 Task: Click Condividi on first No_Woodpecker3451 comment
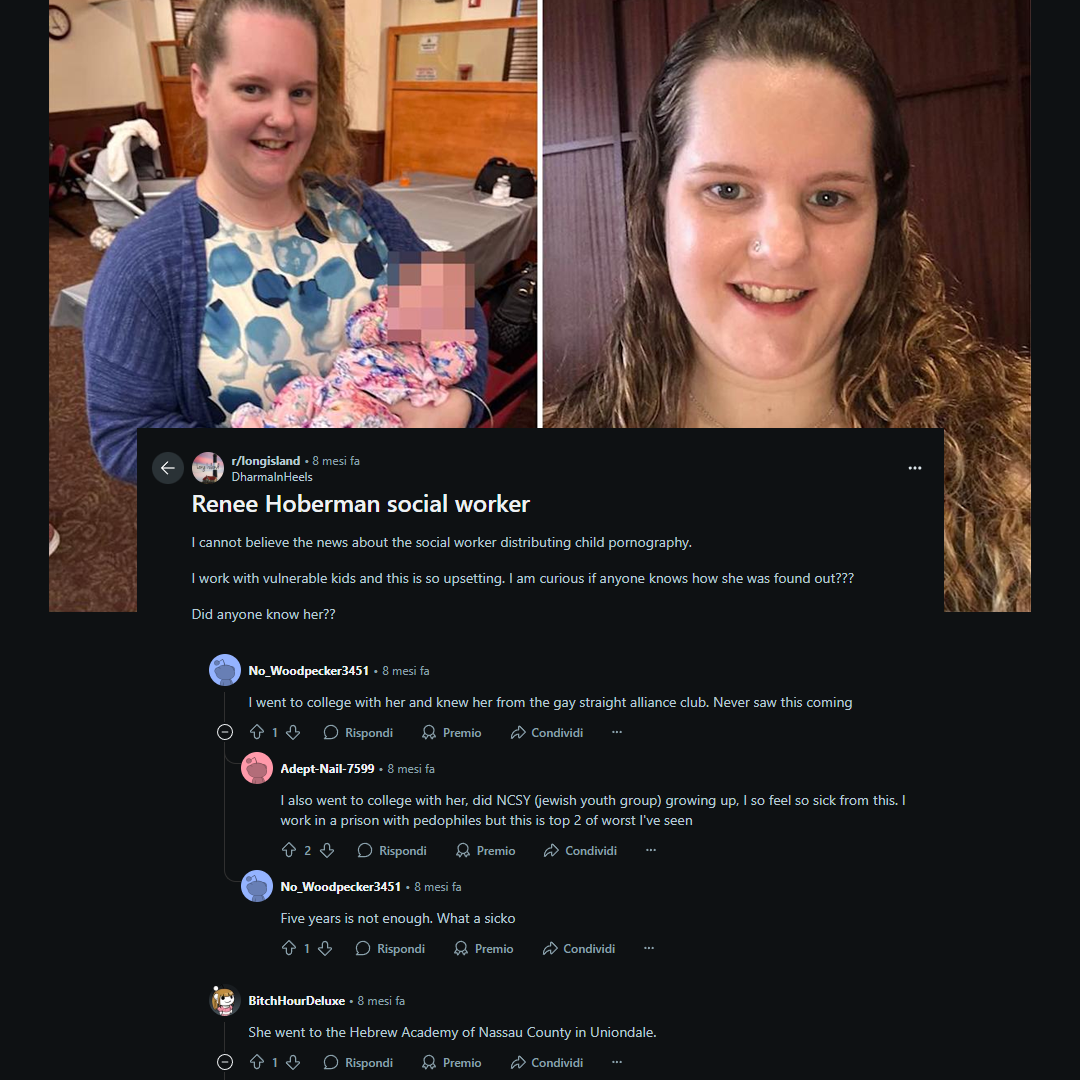click(548, 732)
